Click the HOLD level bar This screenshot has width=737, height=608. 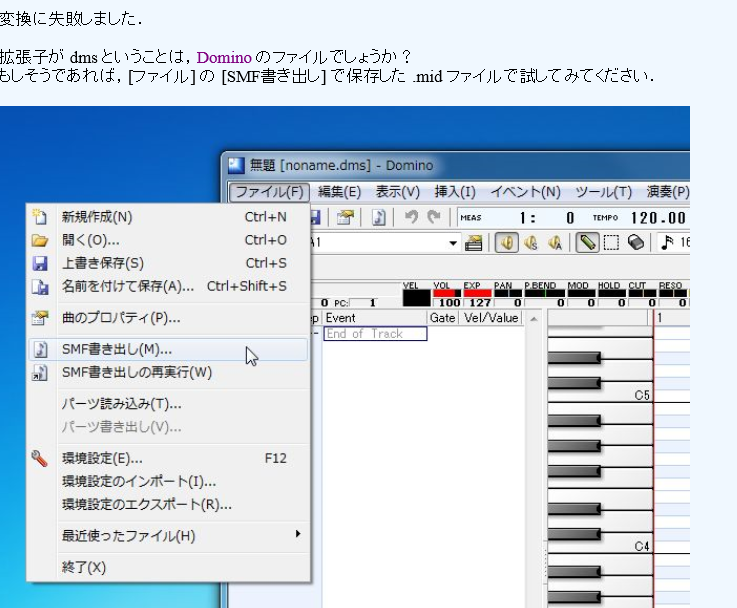(612, 294)
